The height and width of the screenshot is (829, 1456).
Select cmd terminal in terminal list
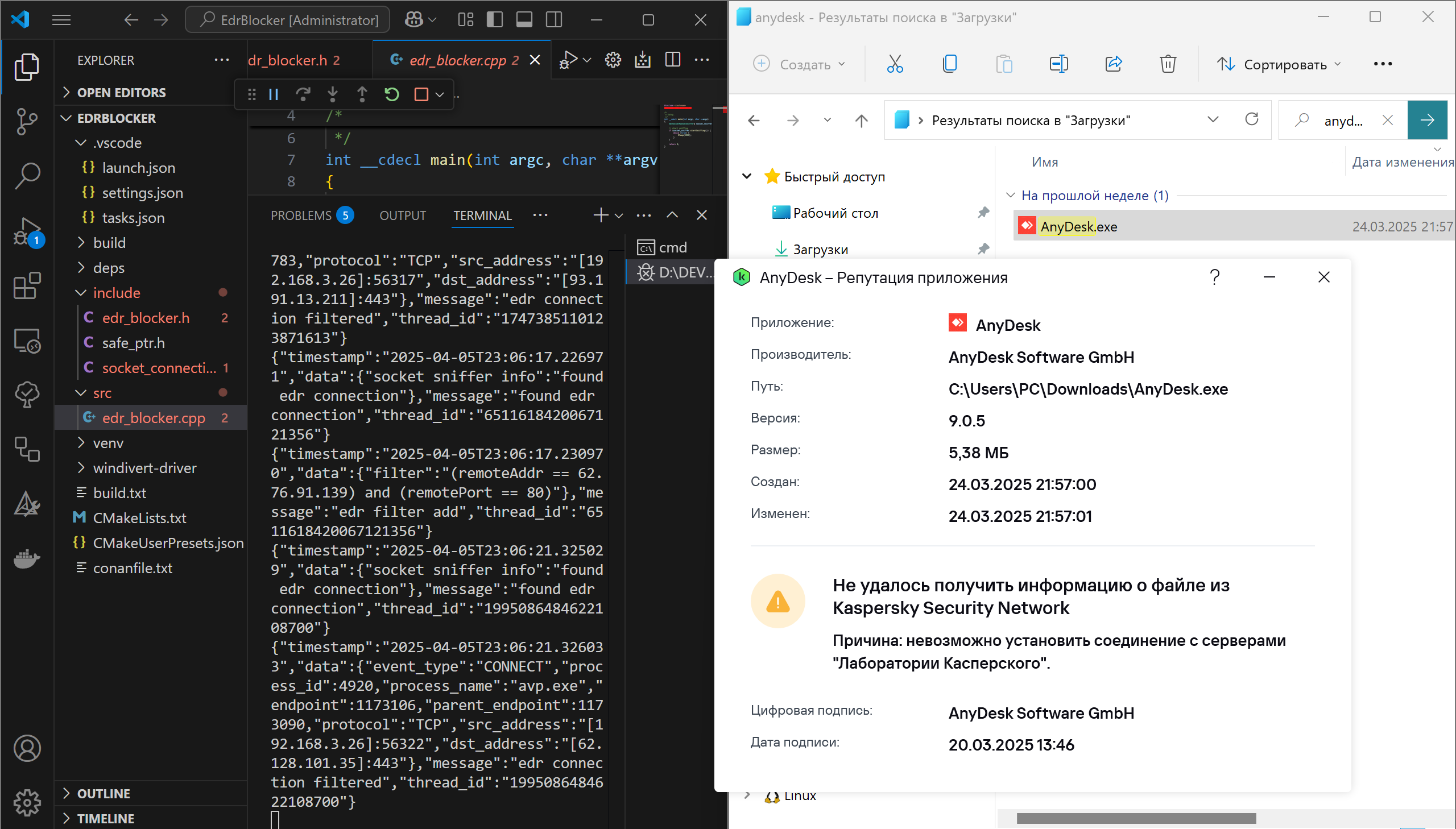click(x=672, y=248)
